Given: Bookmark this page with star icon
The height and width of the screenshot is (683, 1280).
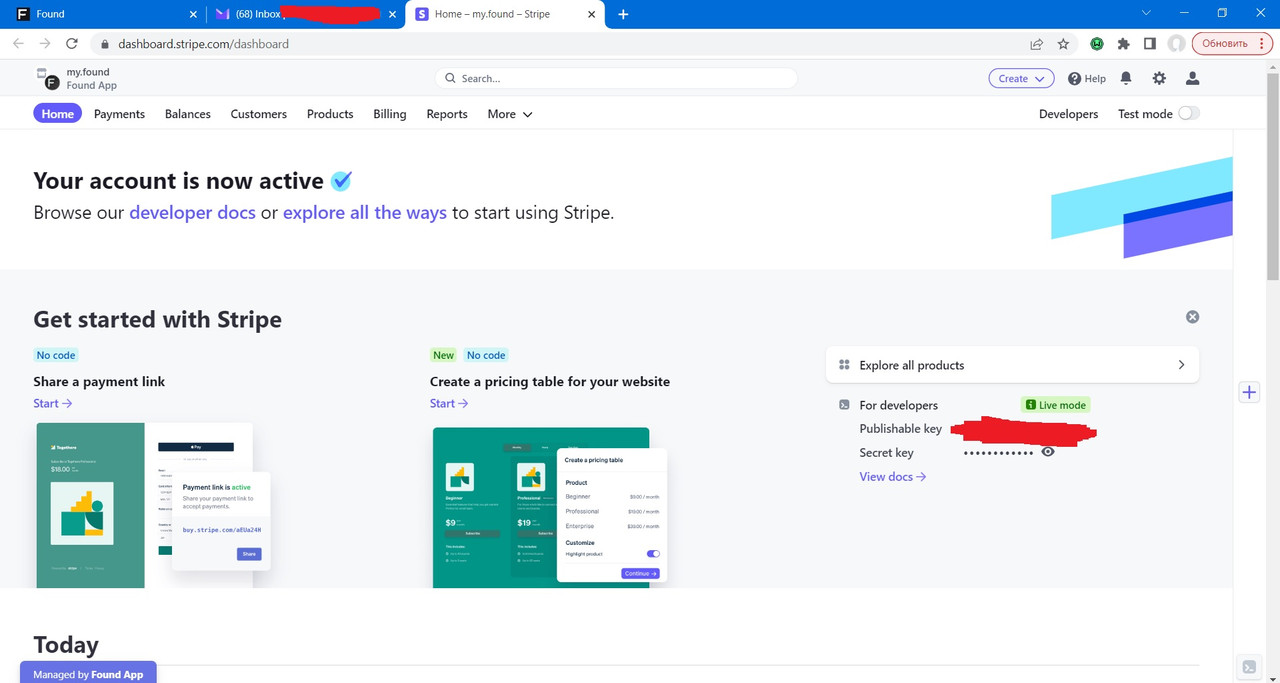Looking at the screenshot, I should [x=1063, y=44].
